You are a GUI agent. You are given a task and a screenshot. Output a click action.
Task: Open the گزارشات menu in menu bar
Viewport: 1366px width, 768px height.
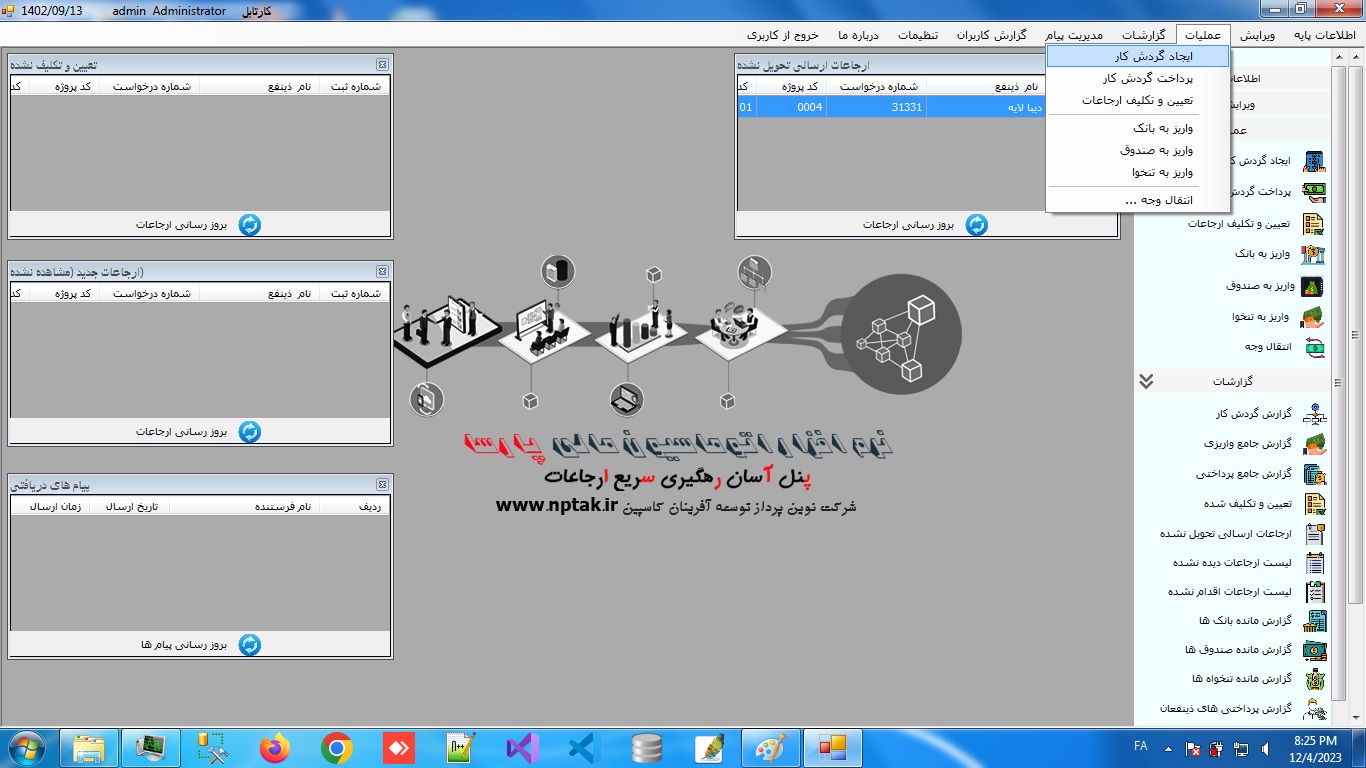(x=1143, y=34)
